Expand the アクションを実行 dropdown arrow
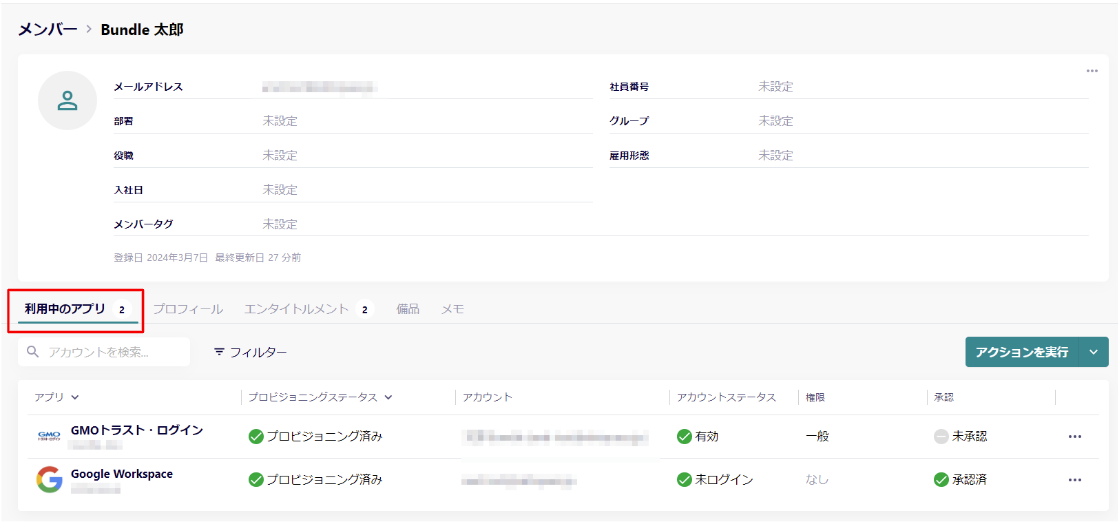1118x523 pixels. coord(1094,352)
